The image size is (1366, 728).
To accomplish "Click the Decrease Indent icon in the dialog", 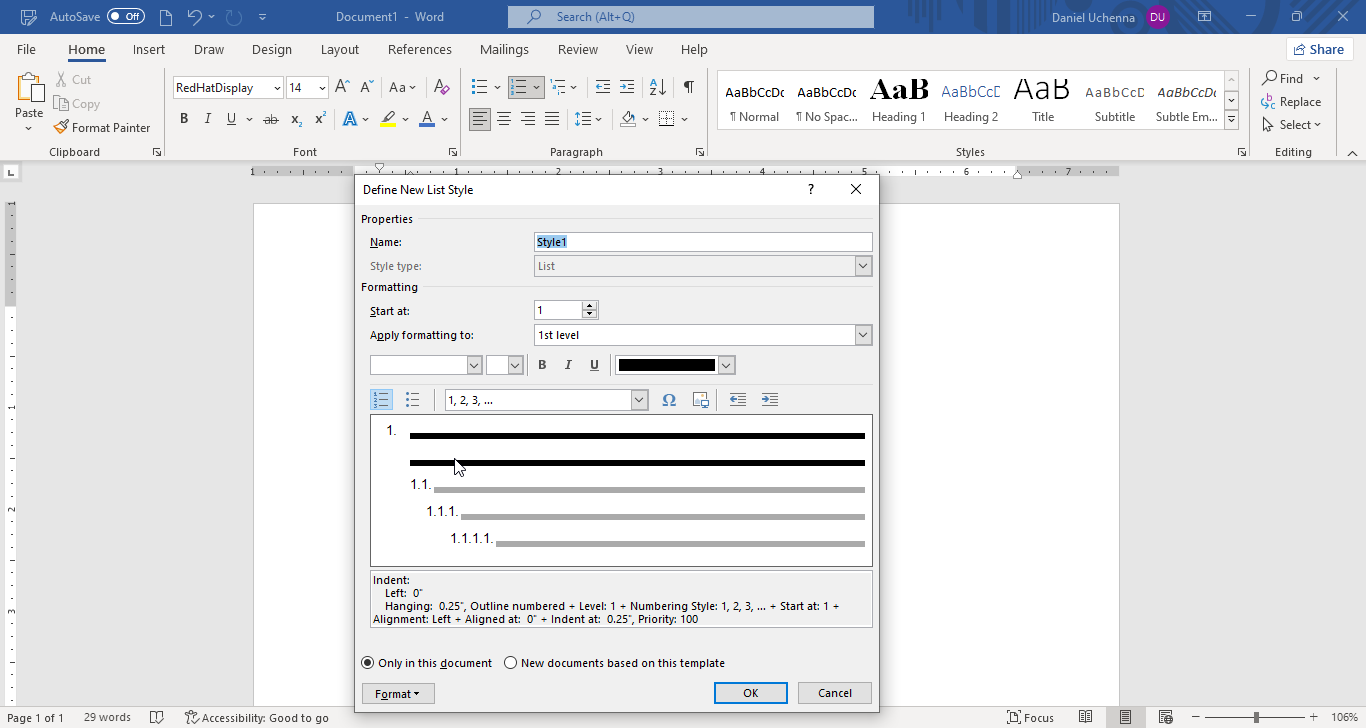I will 738,400.
